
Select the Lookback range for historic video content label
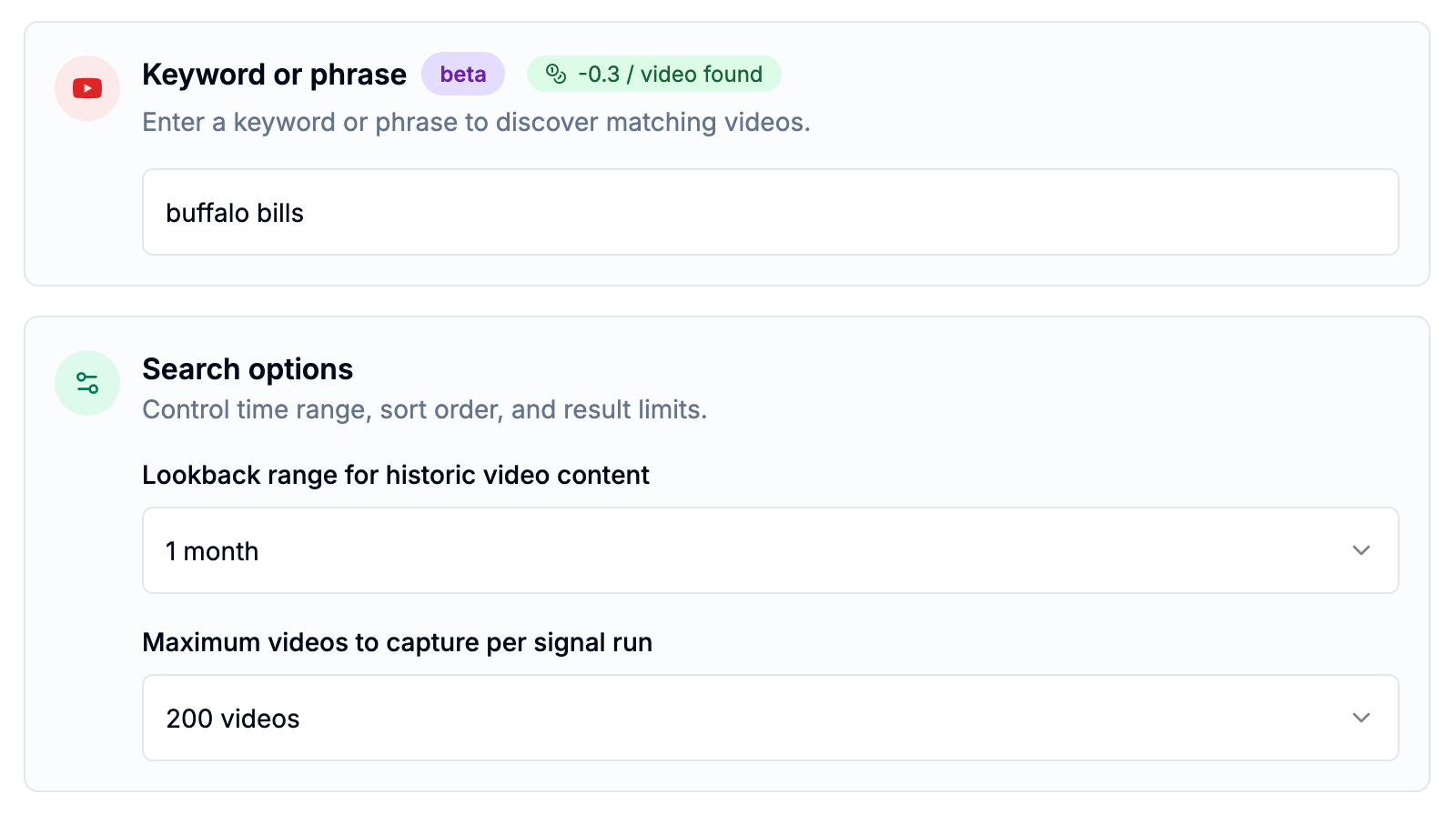point(396,475)
